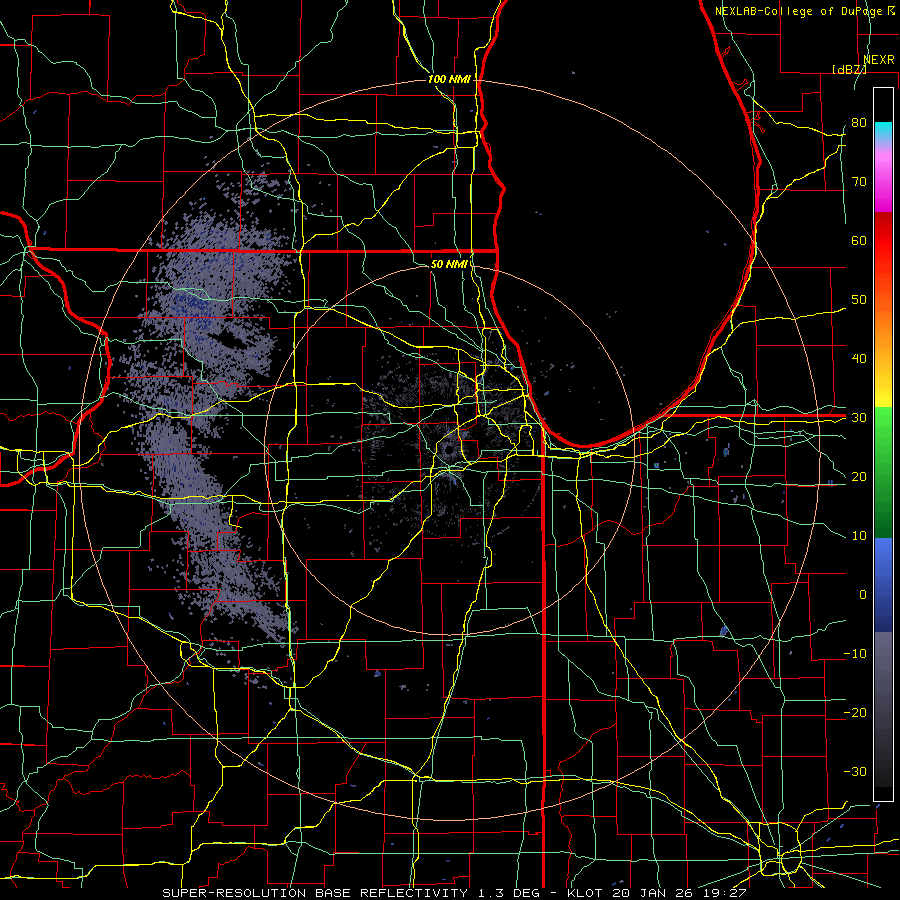Select the -30 value on the dBZ scale
Image resolution: width=900 pixels, height=900 pixels.
point(855,771)
